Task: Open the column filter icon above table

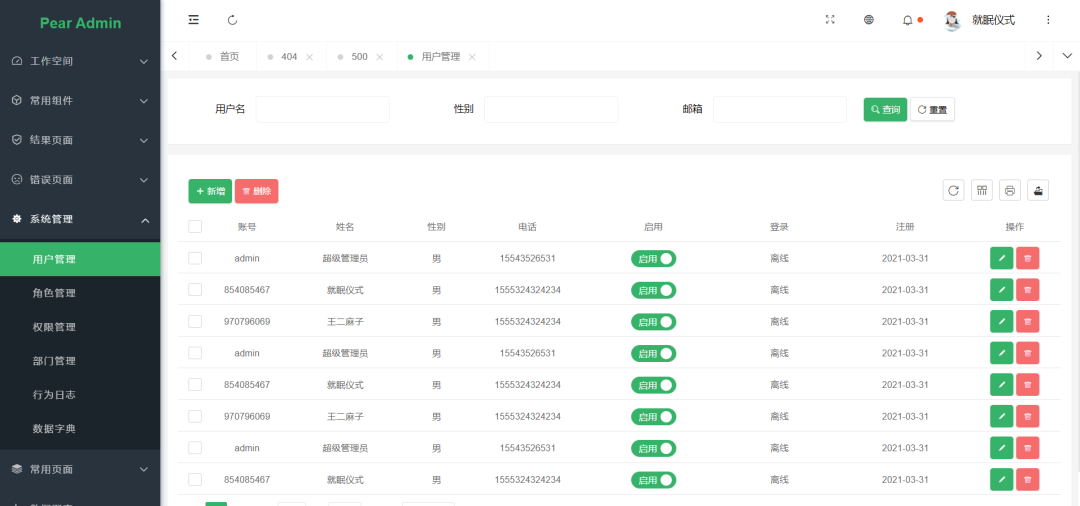Action: tap(982, 190)
